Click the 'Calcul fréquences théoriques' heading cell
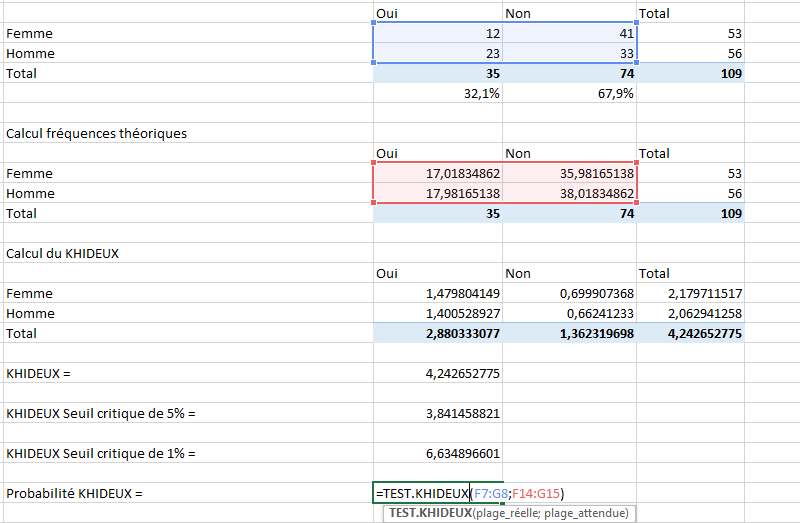Viewport: 800px width, 523px height. tap(97, 133)
